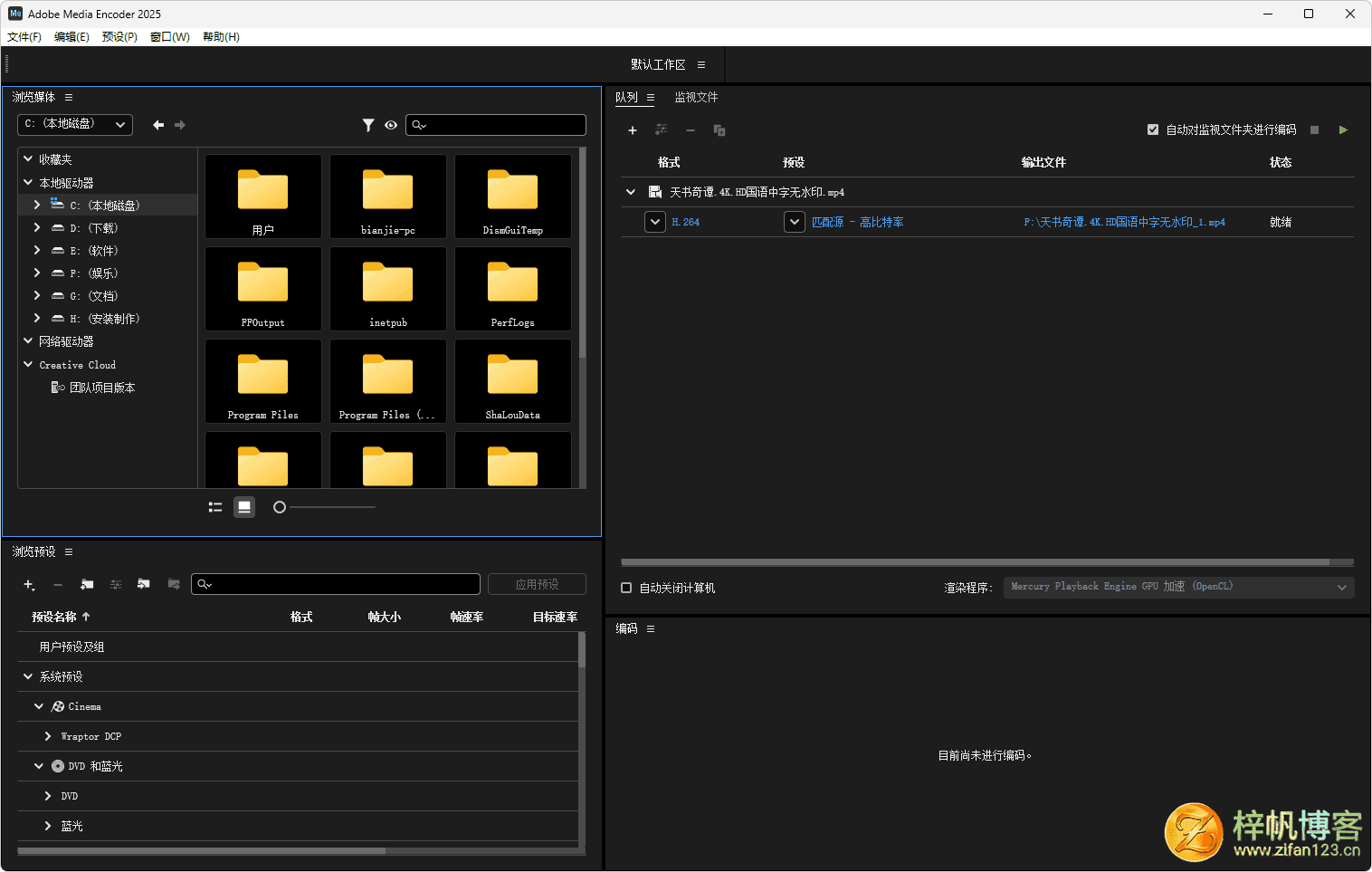Click the output file path link
This screenshot has height=872, width=1372.
pyautogui.click(x=1124, y=222)
